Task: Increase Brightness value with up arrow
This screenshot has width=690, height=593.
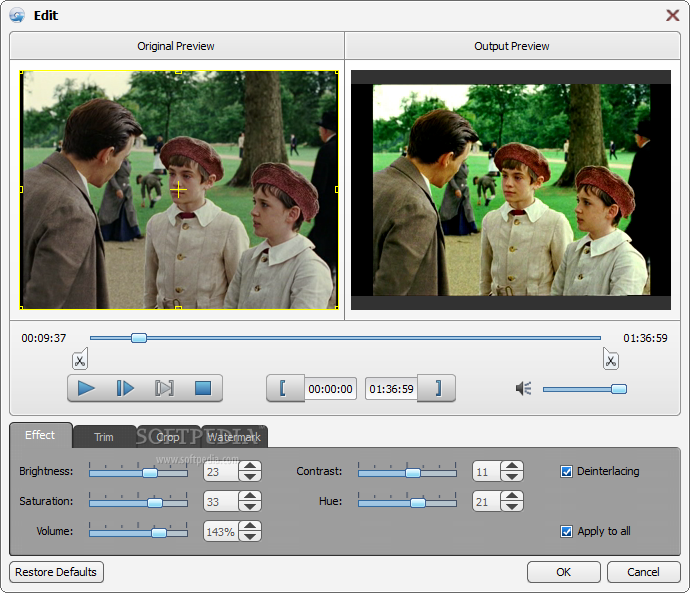Action: (x=250, y=466)
